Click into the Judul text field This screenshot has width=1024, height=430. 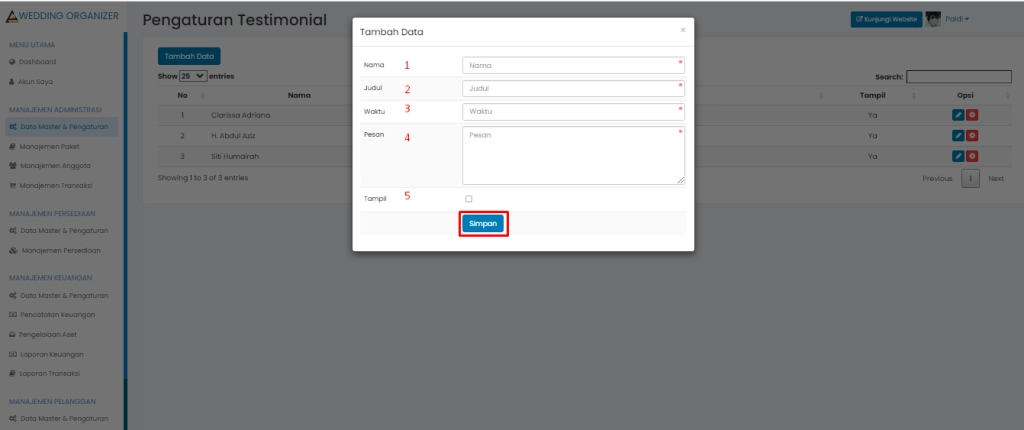point(573,89)
